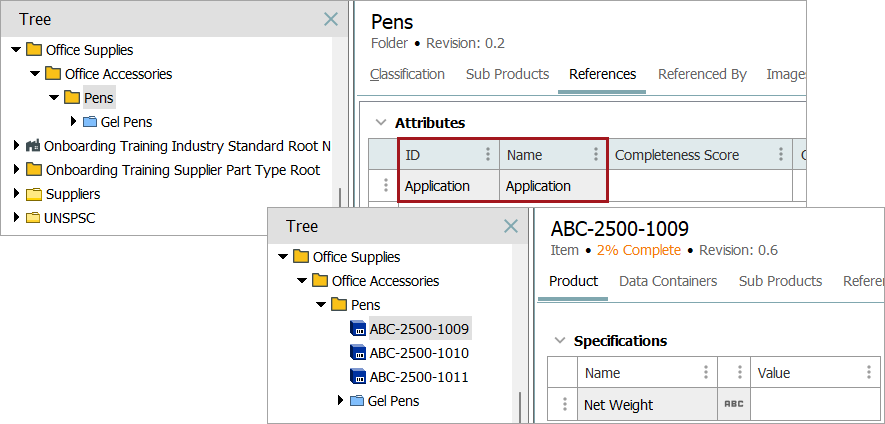Open row menu for Application attribute
The height and width of the screenshot is (424, 885).
[x=386, y=185]
